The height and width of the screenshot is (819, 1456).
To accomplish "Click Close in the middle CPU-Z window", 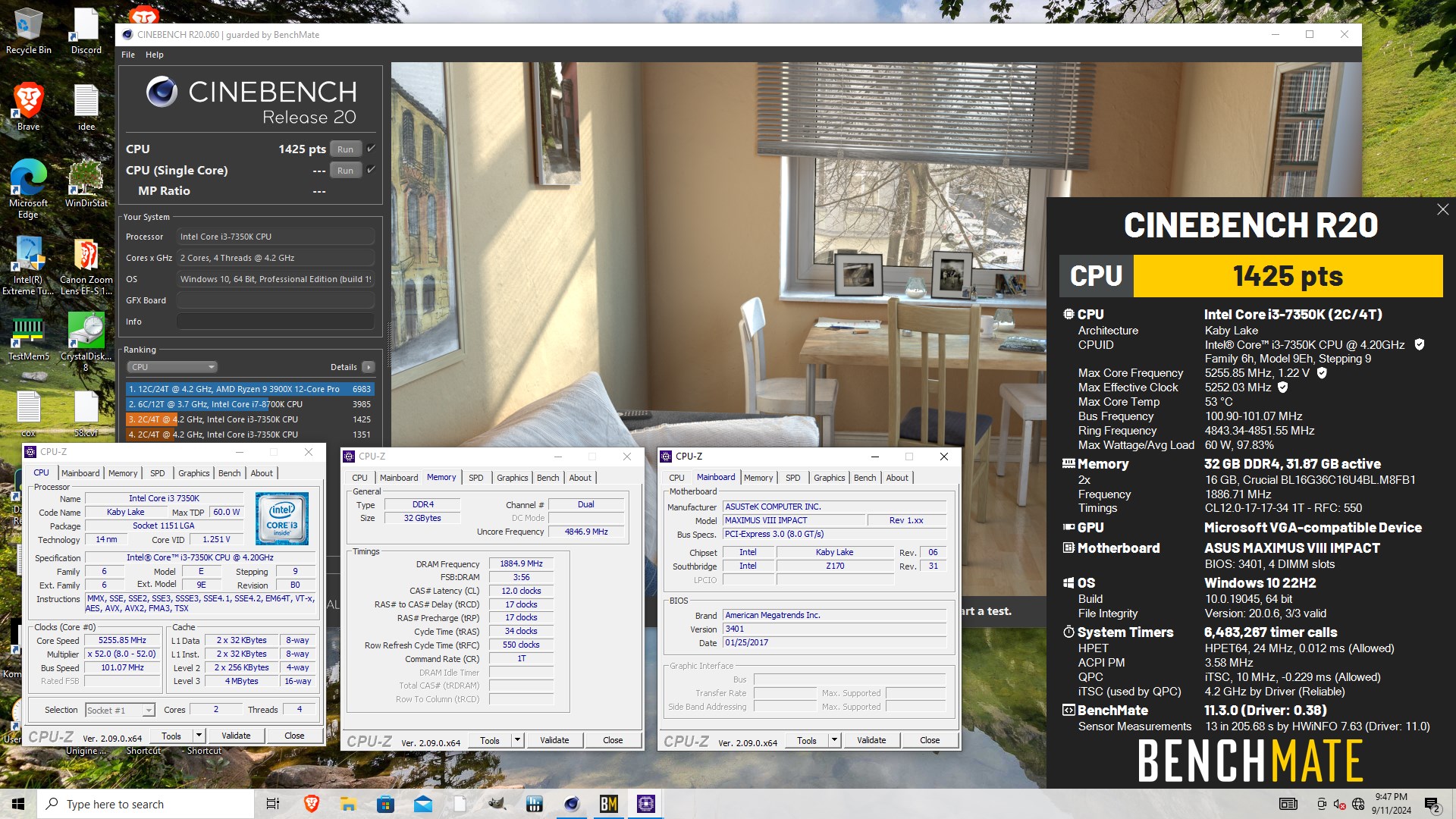I will tap(613, 740).
